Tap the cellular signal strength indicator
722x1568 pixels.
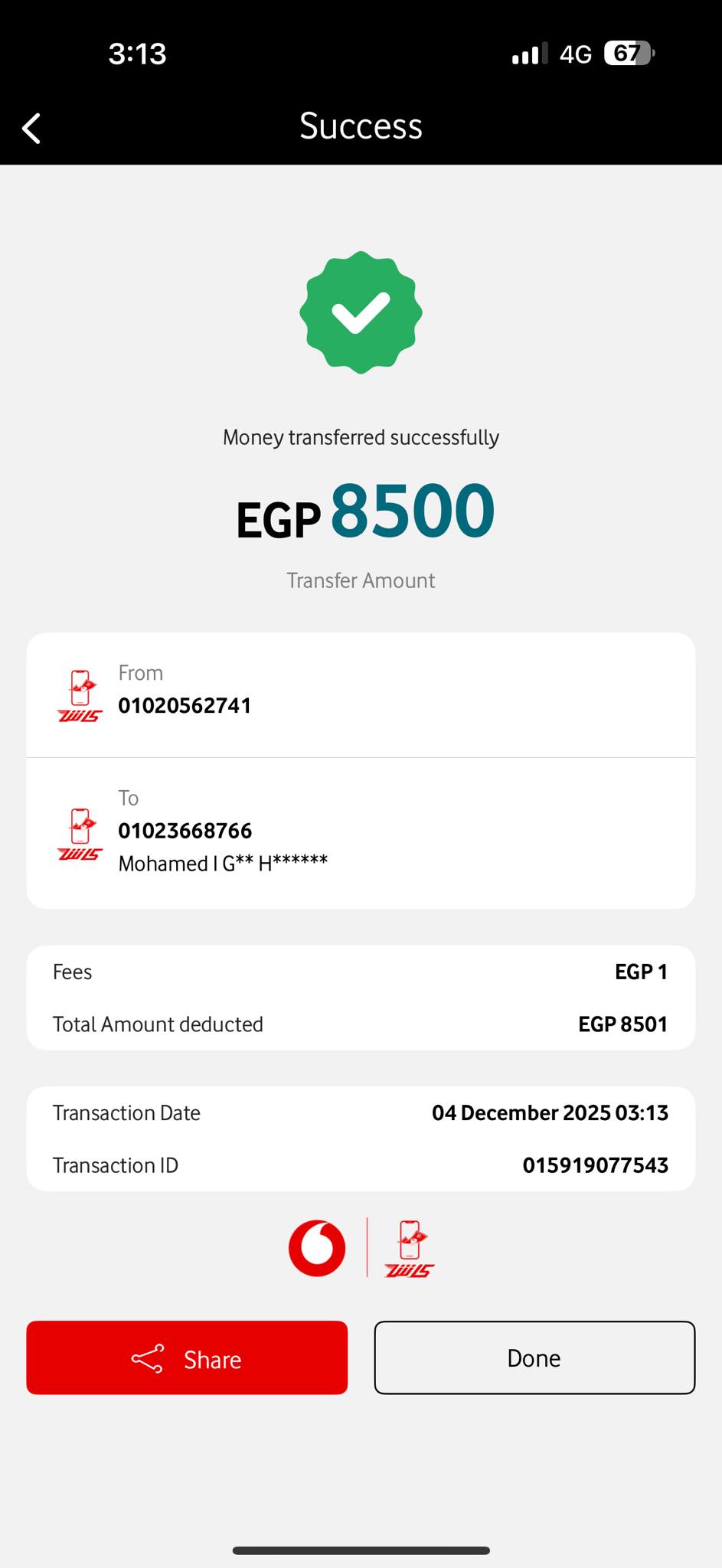coord(530,54)
